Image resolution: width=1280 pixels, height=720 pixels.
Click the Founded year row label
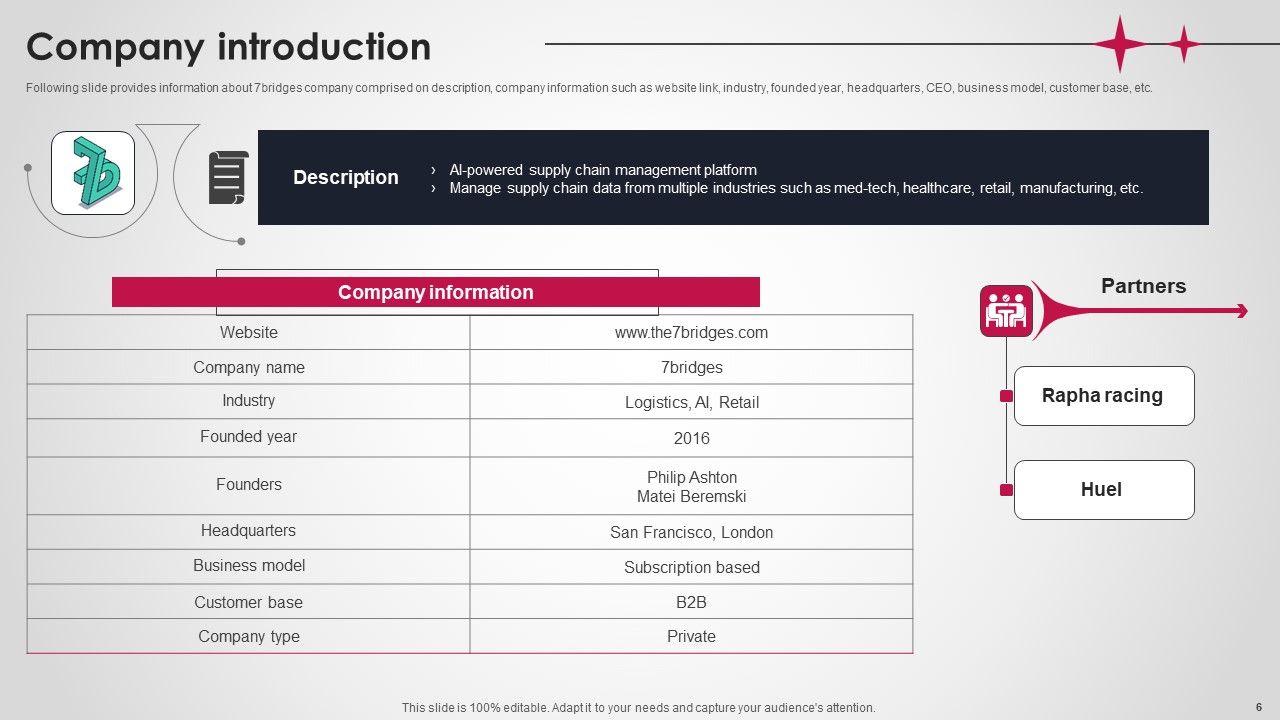tap(249, 436)
